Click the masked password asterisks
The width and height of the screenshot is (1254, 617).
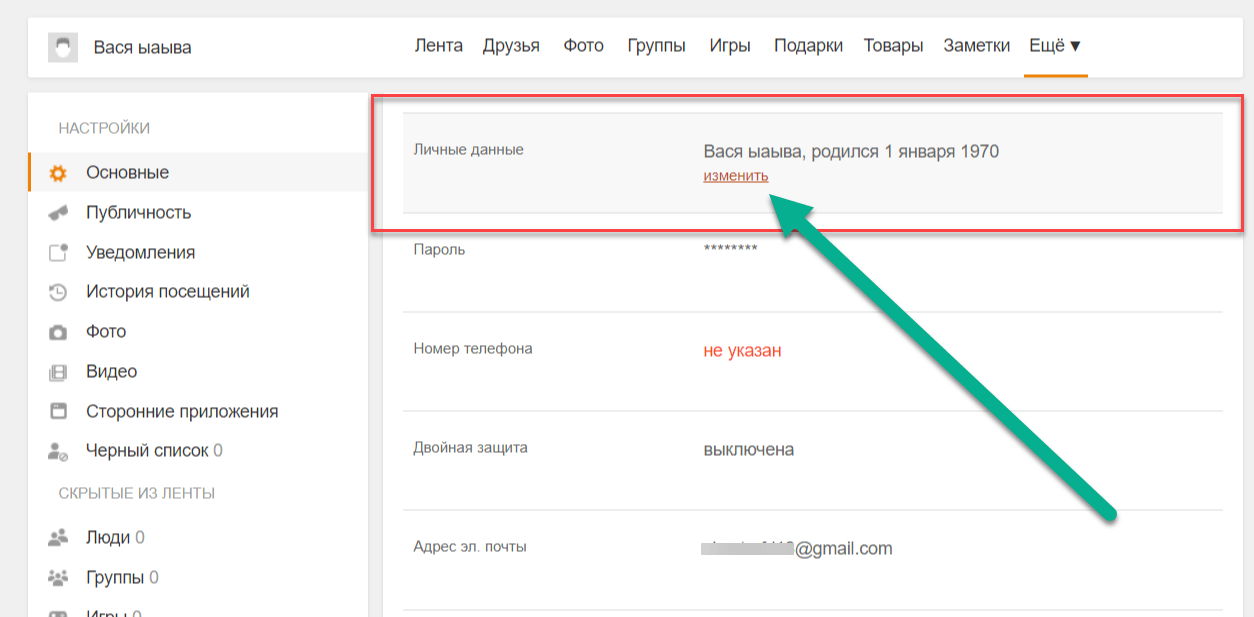tap(730, 249)
